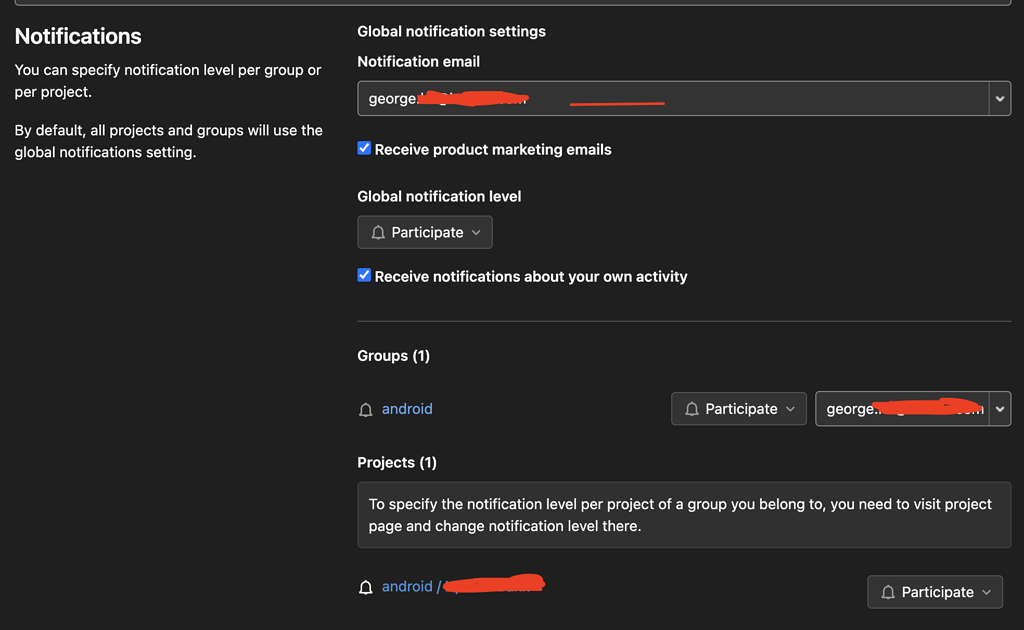The image size is (1024, 630).
Task: Expand the android group email arrow
Action: click(999, 409)
